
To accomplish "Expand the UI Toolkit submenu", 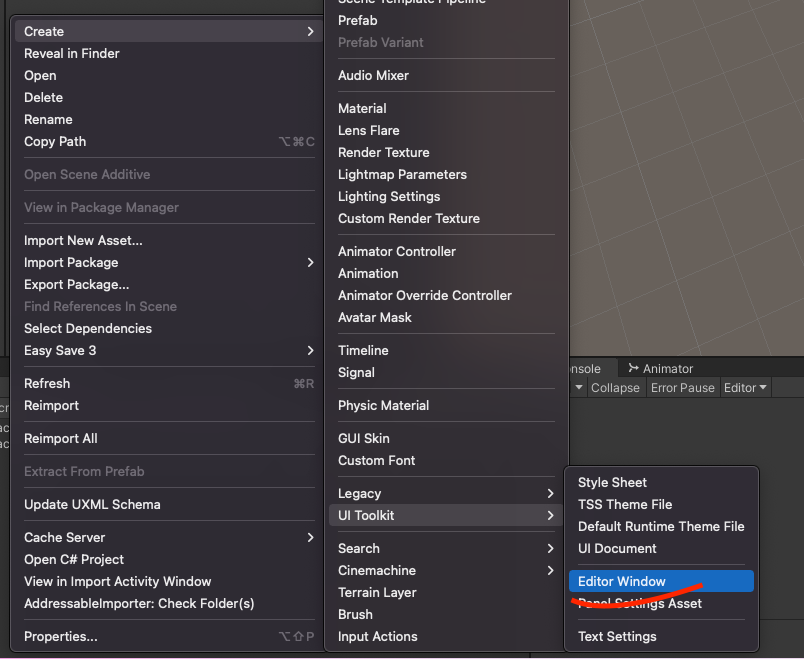I will coord(446,515).
